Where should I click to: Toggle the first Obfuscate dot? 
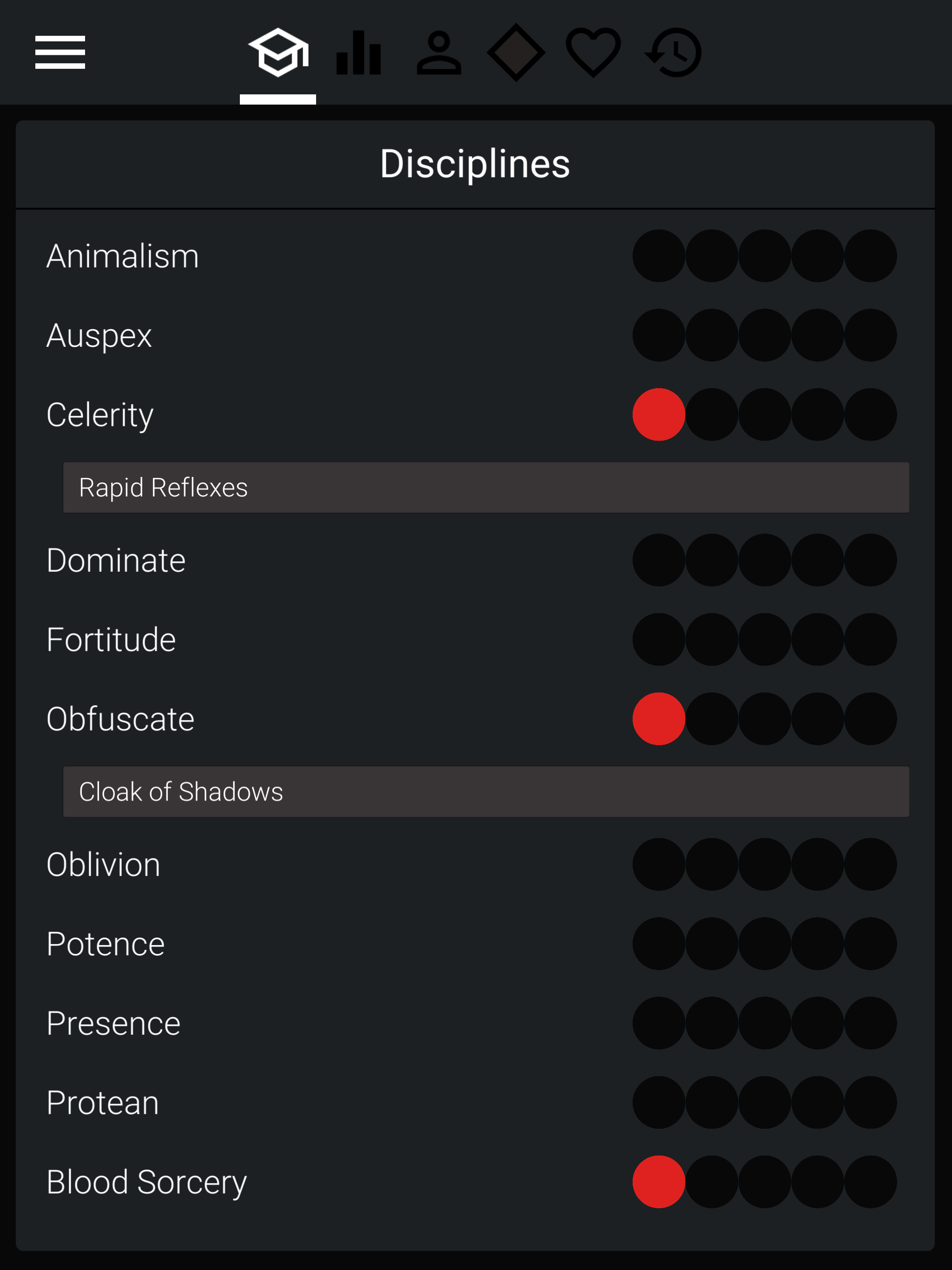659,719
